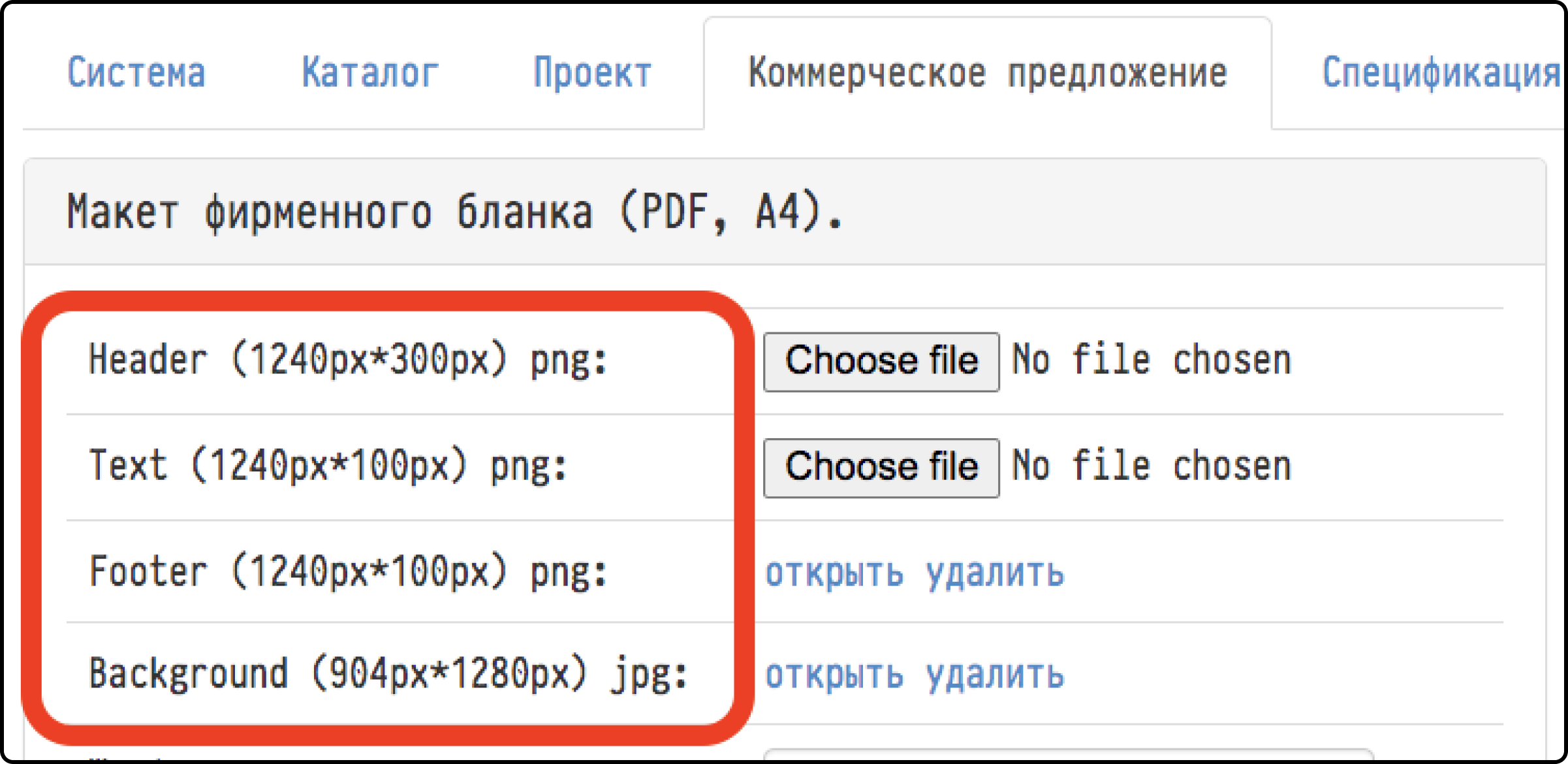Delete the Footer image via удалить
This screenshot has height=764, width=1568.
[x=995, y=573]
